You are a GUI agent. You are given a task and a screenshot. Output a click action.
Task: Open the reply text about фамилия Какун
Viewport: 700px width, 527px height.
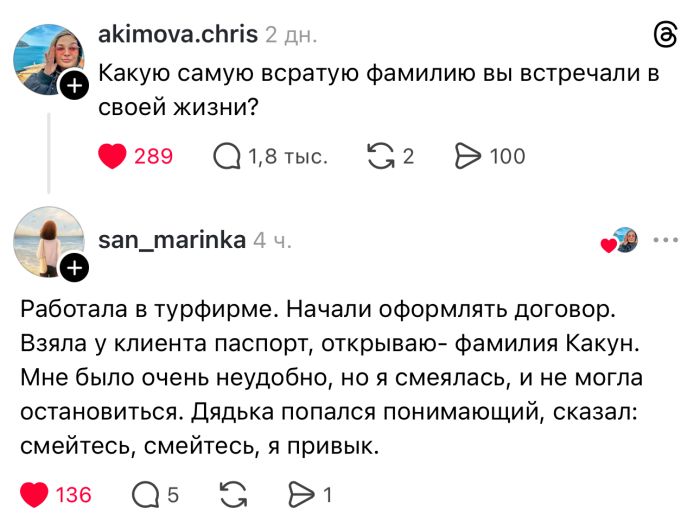[x=330, y=375]
